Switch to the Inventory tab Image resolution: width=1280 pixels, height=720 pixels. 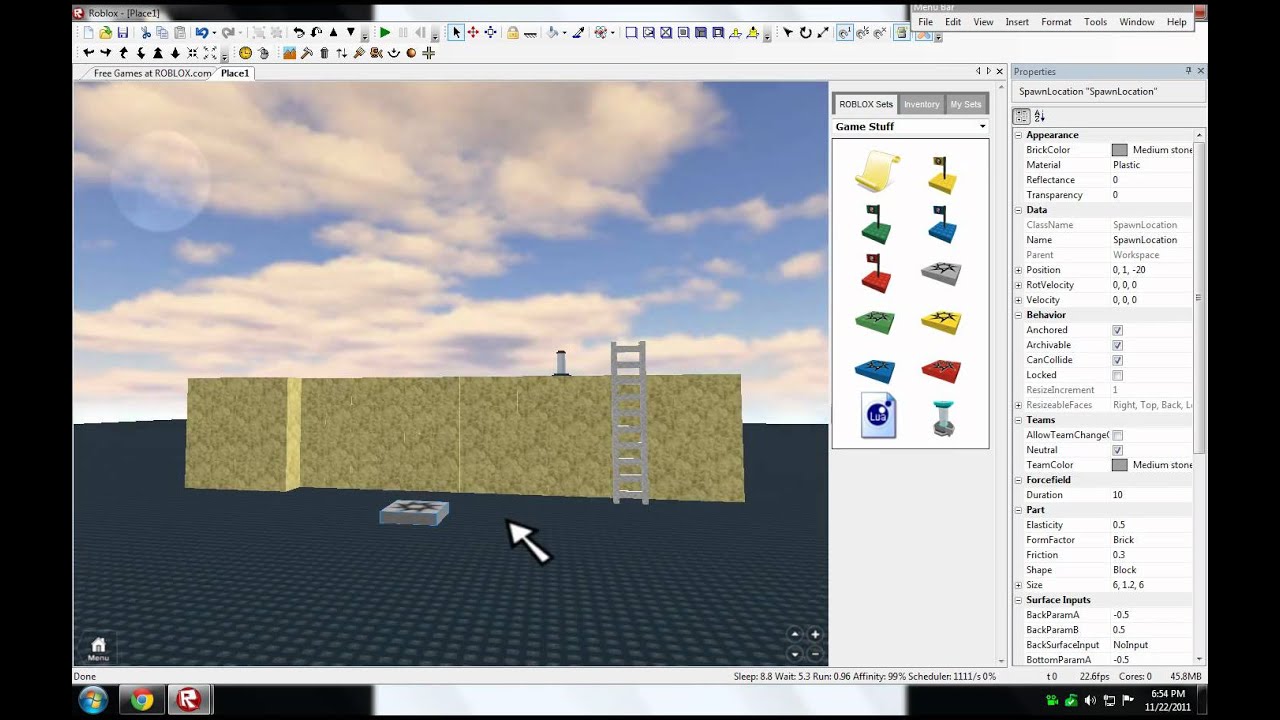[x=921, y=104]
